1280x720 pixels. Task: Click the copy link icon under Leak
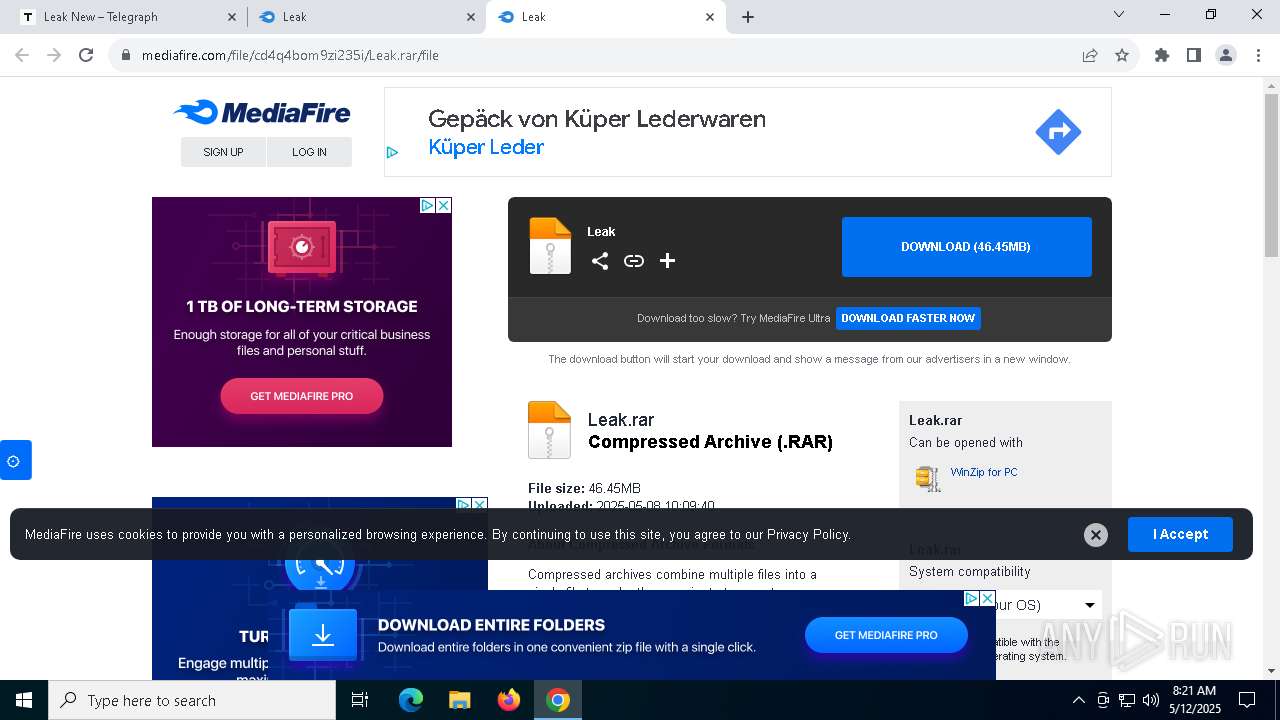coord(634,261)
